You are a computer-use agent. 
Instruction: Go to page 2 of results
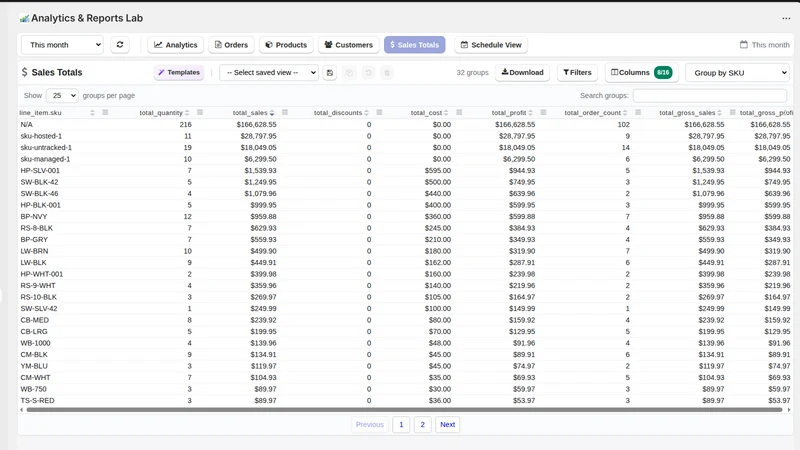click(x=422, y=424)
